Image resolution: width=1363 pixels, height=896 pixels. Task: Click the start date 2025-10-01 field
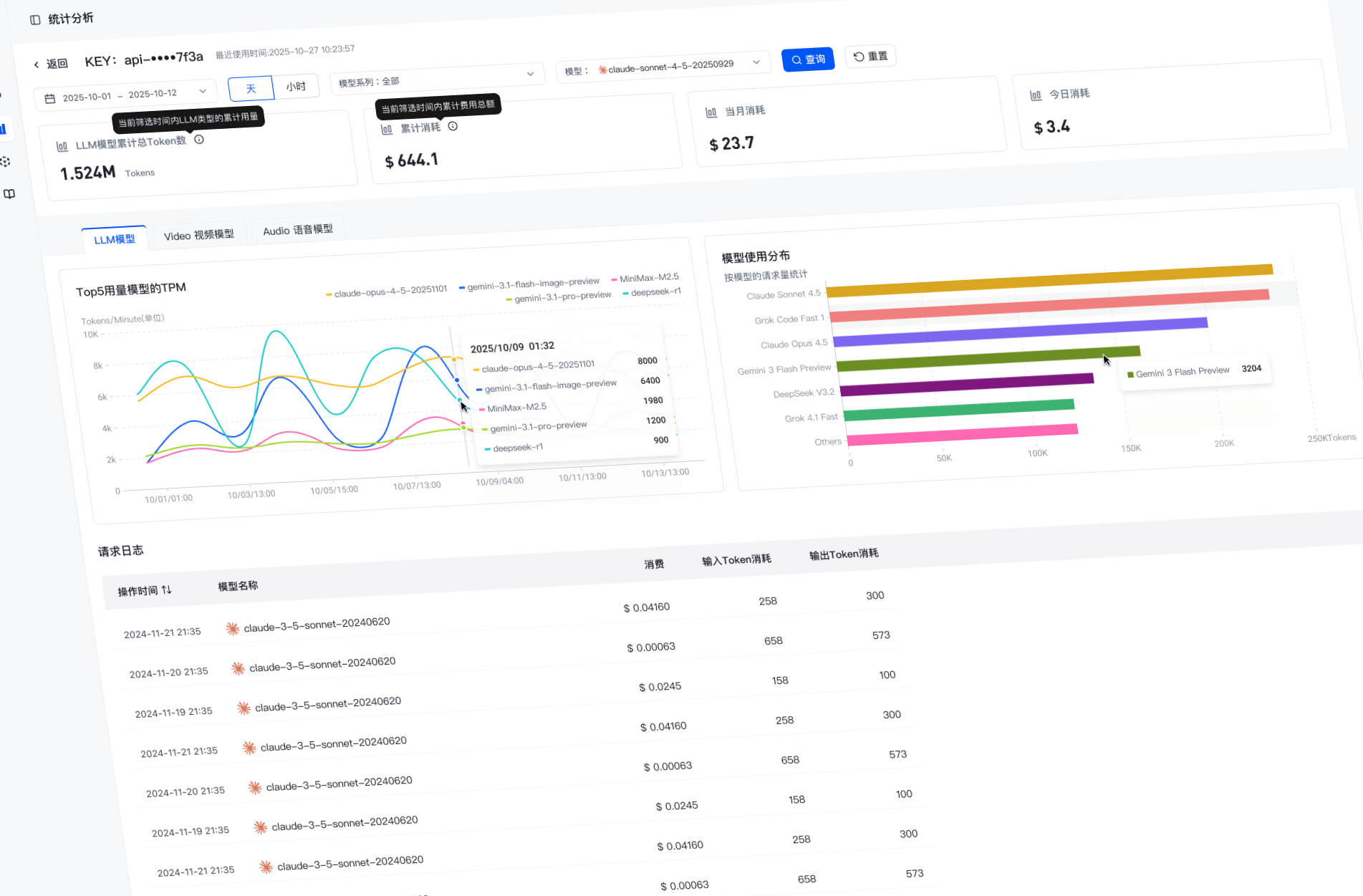tap(87, 97)
